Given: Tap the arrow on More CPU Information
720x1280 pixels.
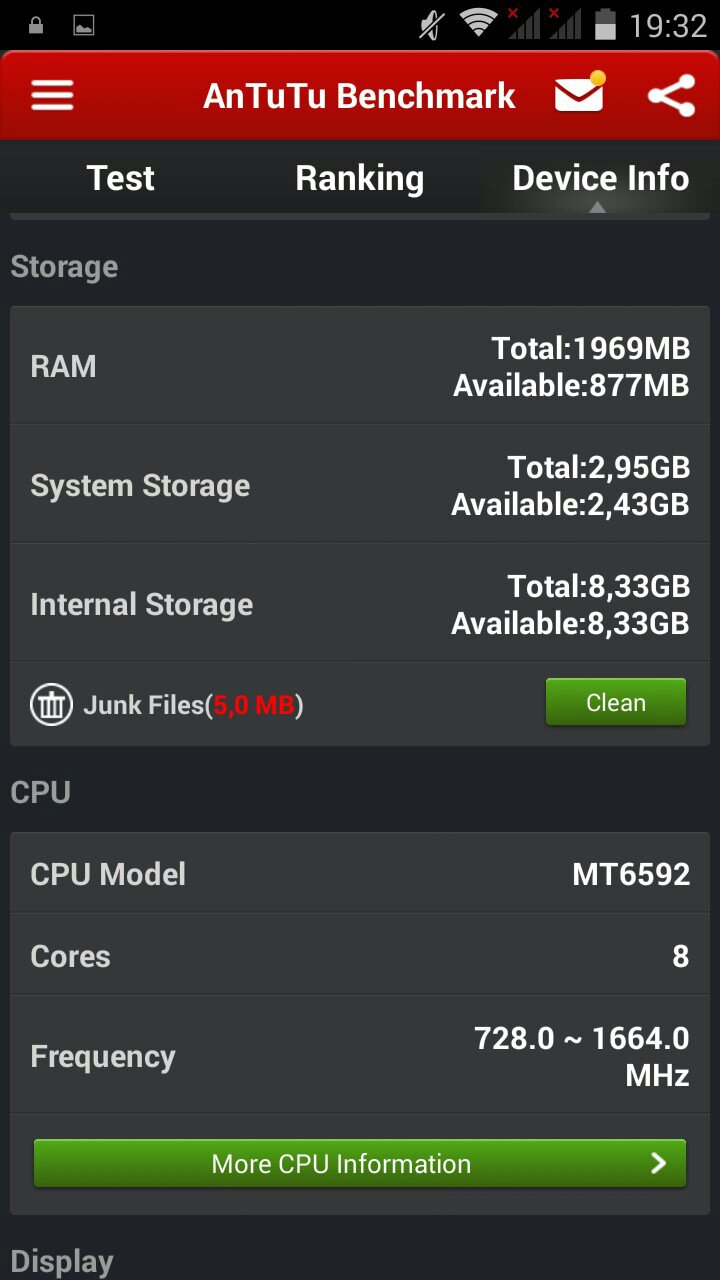Looking at the screenshot, I should click(x=658, y=1163).
